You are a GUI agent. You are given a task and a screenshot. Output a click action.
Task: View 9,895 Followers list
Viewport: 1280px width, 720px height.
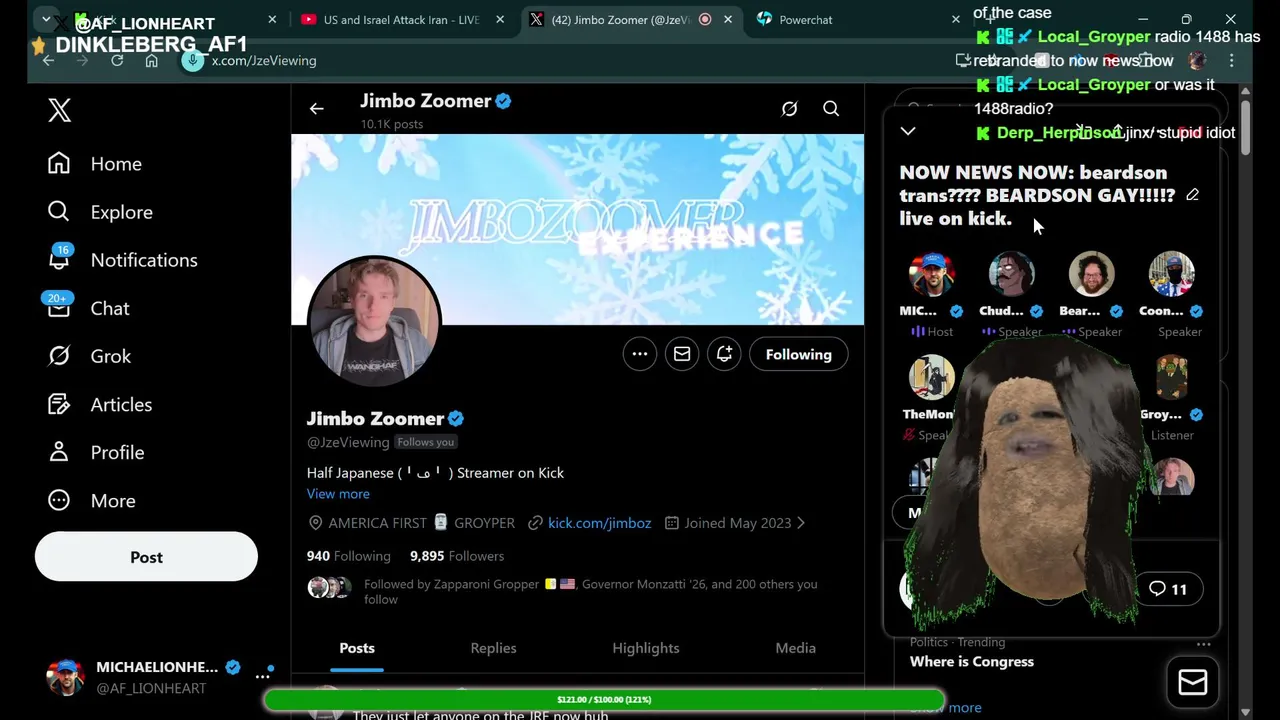457,556
